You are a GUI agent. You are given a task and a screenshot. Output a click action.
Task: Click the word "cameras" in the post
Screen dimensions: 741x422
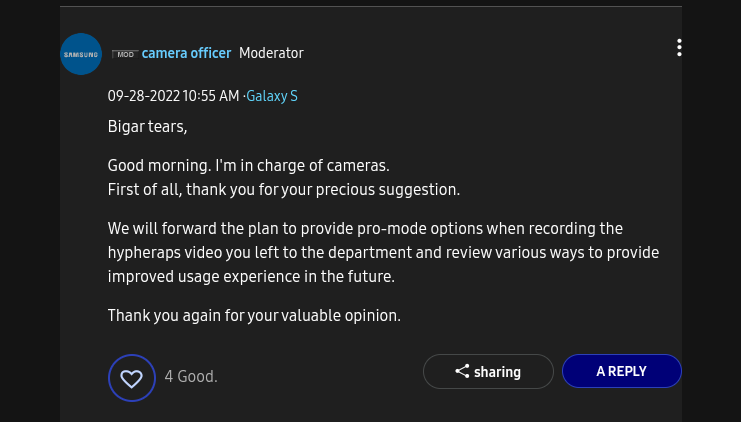coord(359,165)
